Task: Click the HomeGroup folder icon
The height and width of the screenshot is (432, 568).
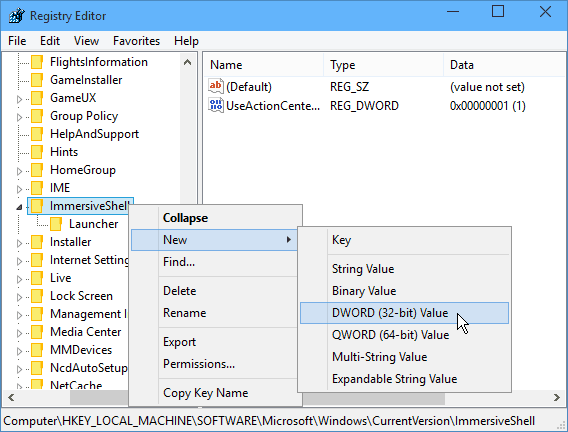Action: (x=37, y=170)
